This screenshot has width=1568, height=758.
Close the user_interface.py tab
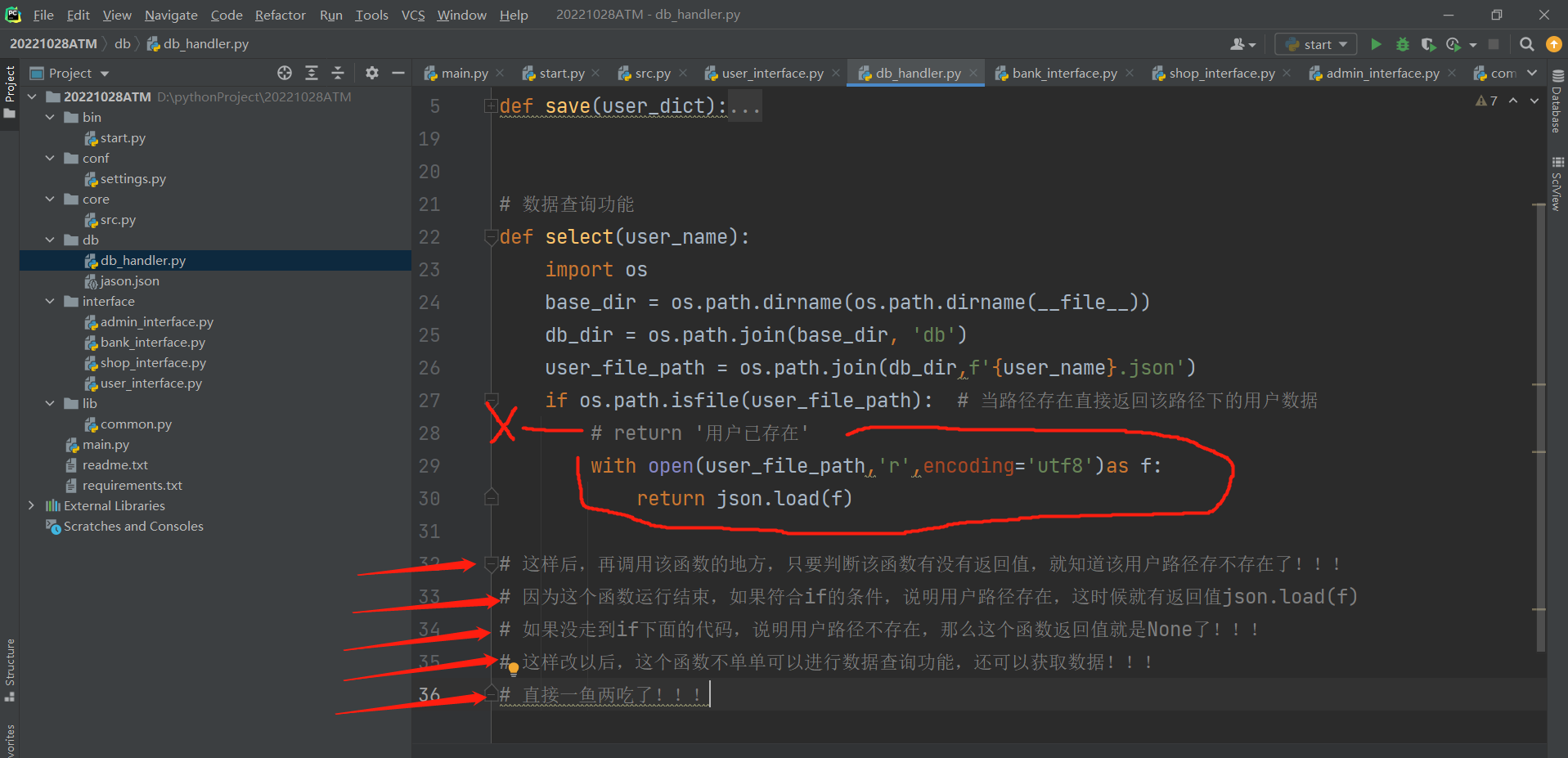[x=835, y=73]
